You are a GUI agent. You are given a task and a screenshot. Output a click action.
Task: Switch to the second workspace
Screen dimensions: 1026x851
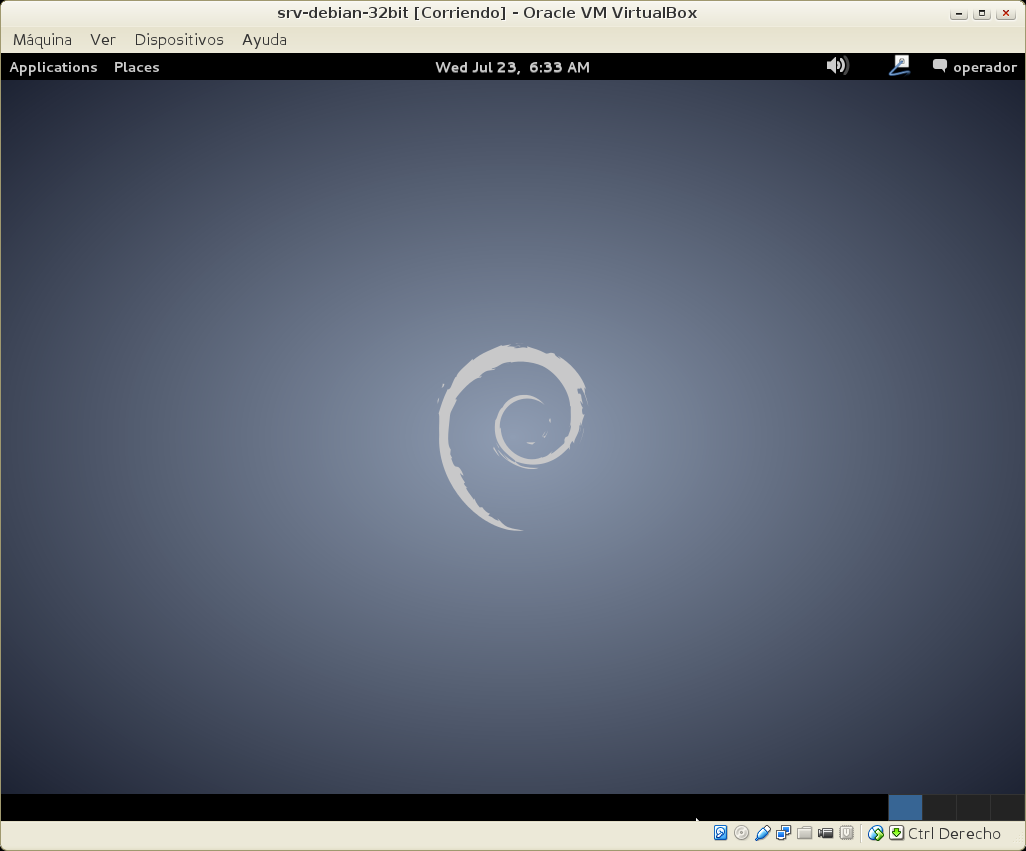tap(939, 807)
